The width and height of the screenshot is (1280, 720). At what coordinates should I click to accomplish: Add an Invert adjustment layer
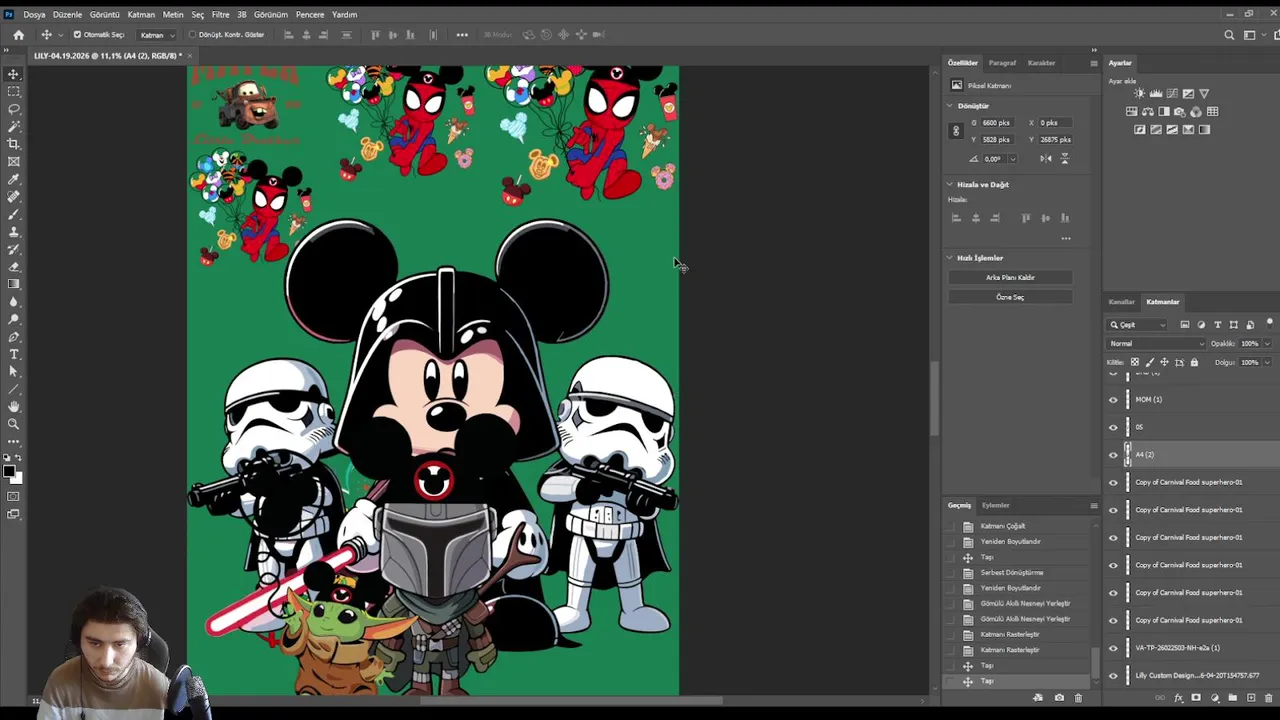tap(1139, 129)
